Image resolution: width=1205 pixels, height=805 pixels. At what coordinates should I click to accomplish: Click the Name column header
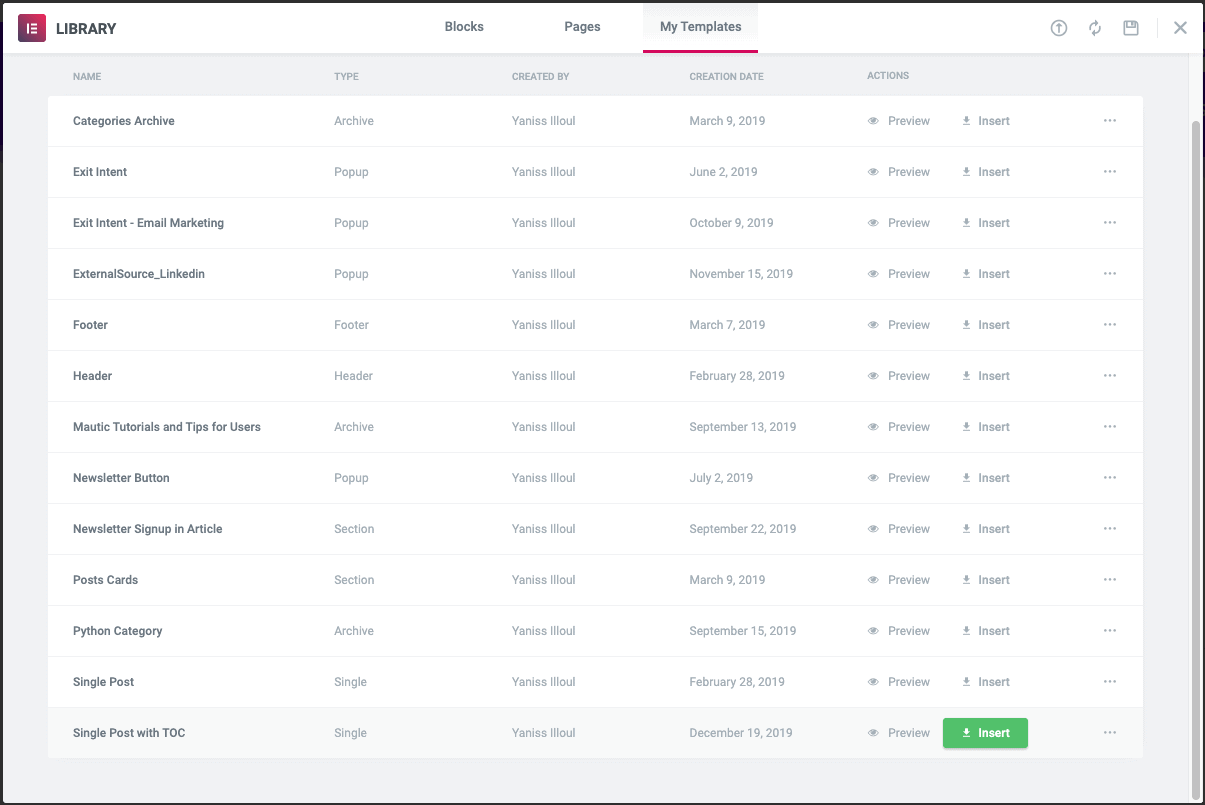87,76
